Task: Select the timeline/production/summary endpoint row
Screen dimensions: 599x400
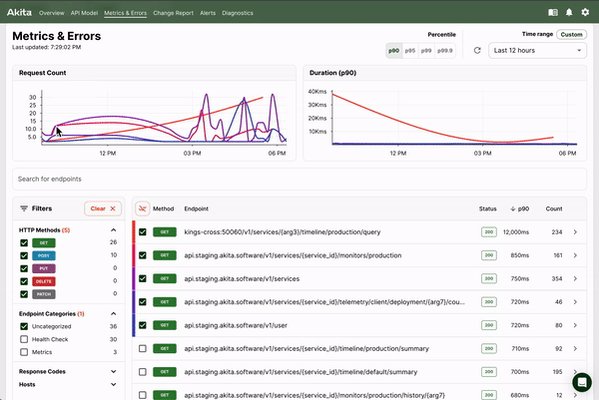Action: pyautogui.click(x=142, y=348)
